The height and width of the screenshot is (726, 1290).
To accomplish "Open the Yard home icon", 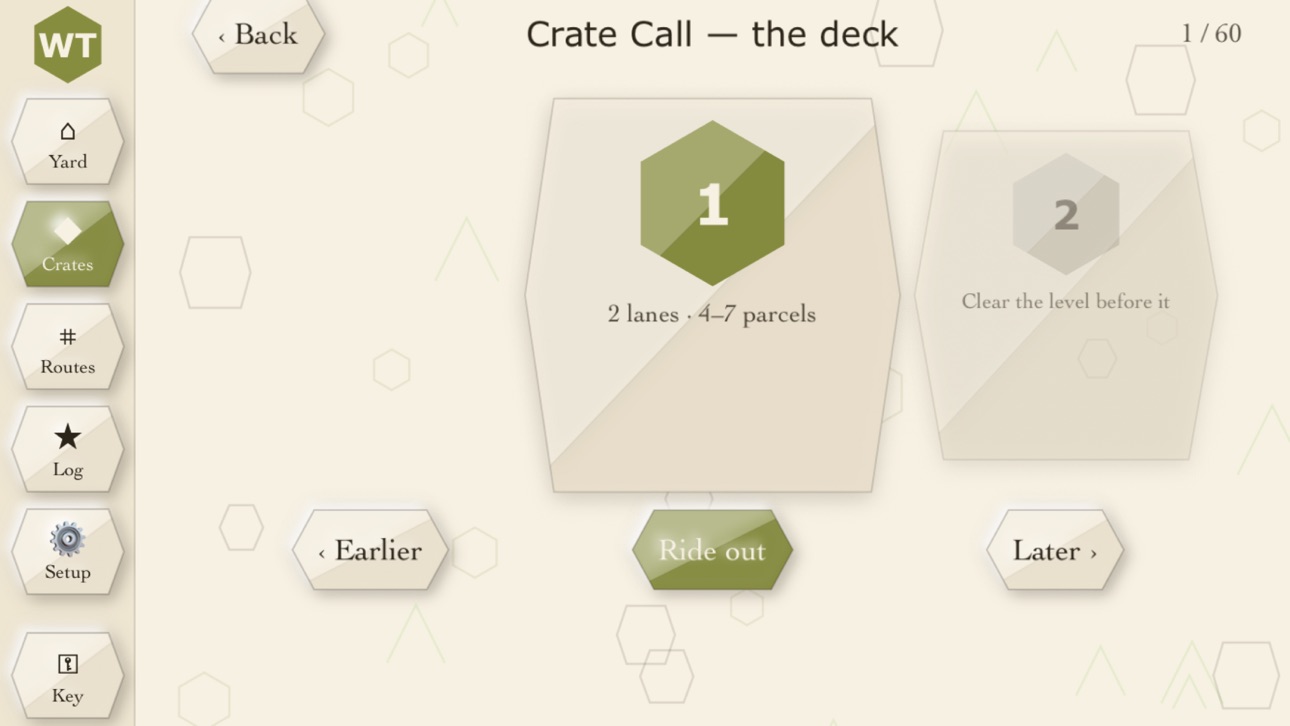I will coord(67,131).
